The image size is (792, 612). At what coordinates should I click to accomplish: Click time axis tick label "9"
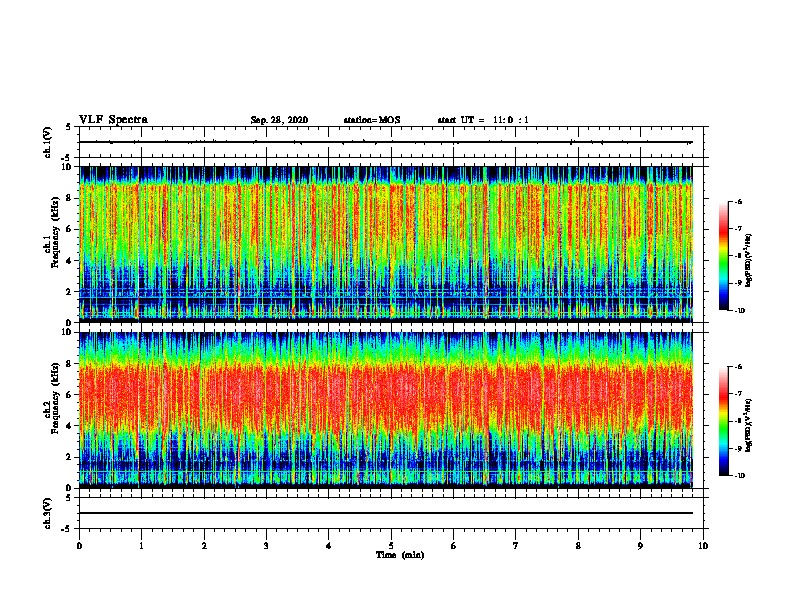coord(640,546)
